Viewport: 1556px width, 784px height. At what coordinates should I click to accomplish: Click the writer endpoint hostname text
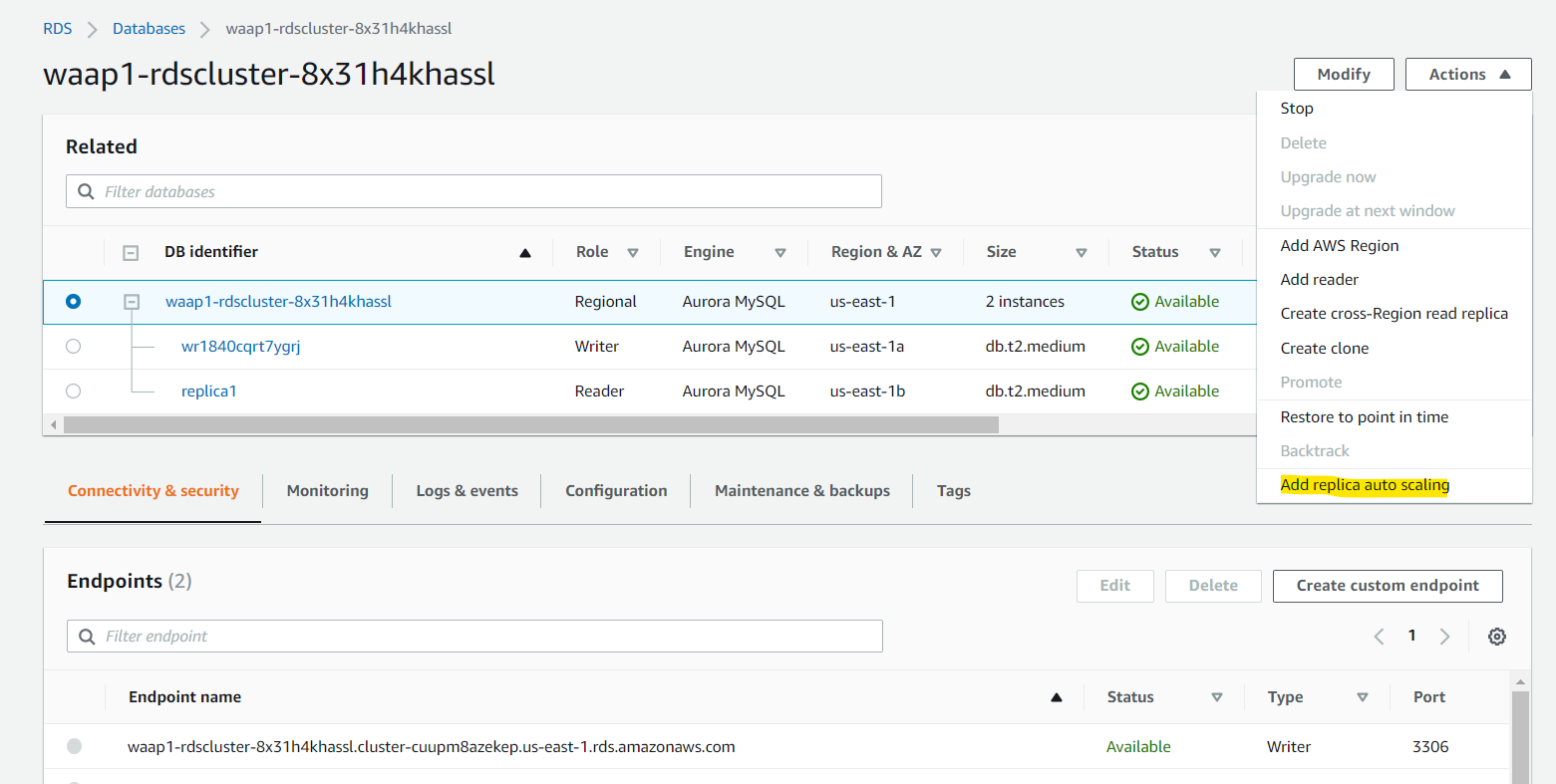(432, 747)
